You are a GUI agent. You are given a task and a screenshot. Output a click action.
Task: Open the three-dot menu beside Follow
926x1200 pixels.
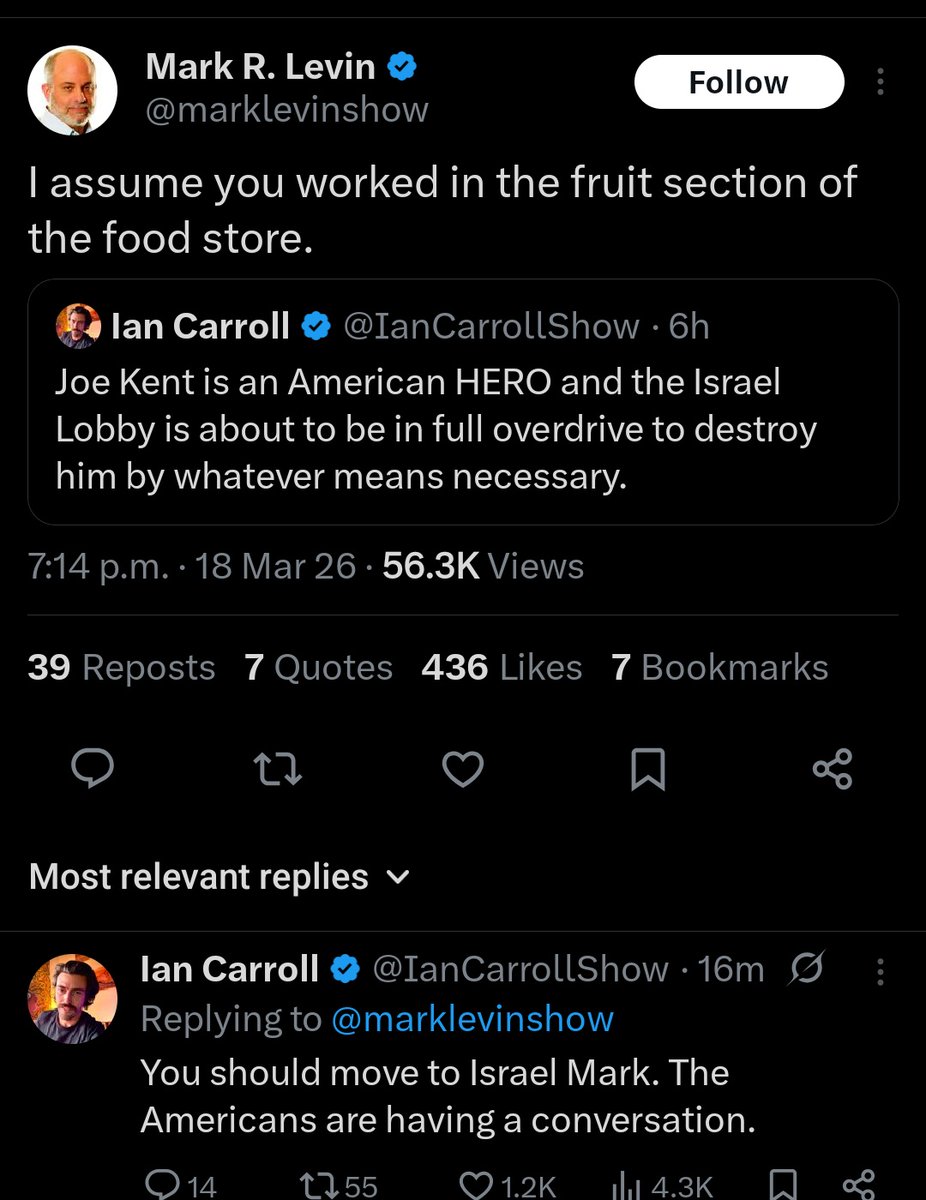pyautogui.click(x=880, y=82)
